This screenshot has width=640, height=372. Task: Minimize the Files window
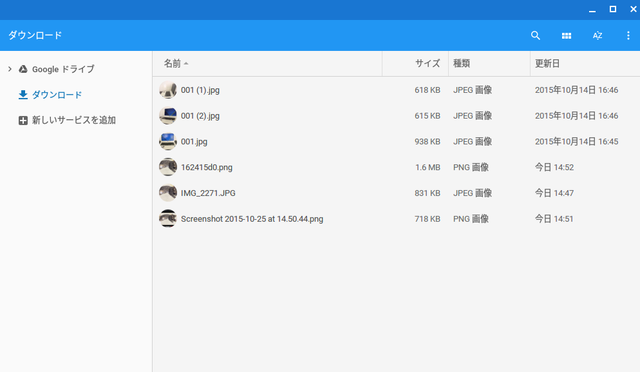592,10
